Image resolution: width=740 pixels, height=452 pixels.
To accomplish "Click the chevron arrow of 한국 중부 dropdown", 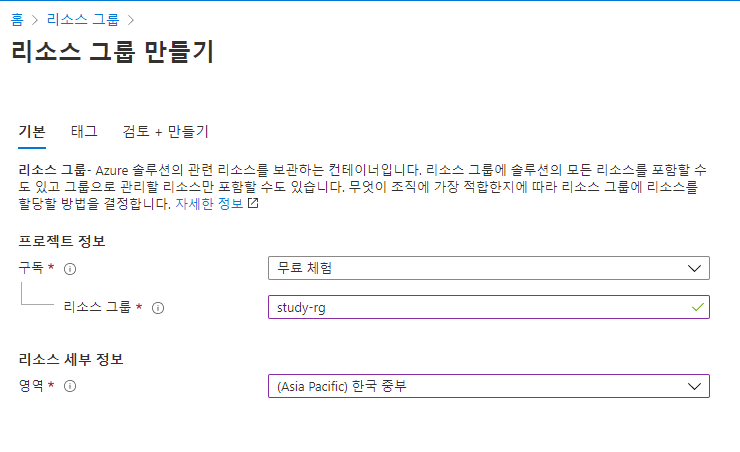I will point(694,386).
